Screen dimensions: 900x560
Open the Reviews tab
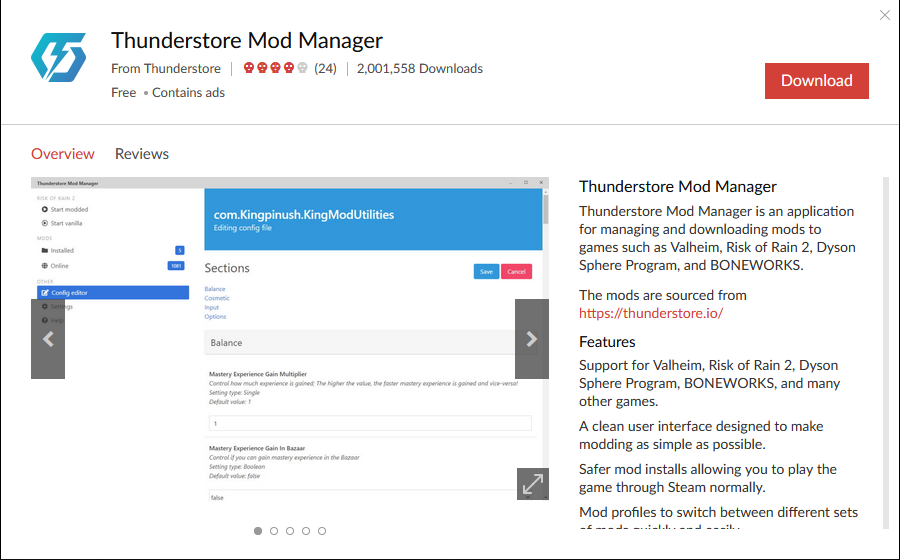[x=142, y=154]
